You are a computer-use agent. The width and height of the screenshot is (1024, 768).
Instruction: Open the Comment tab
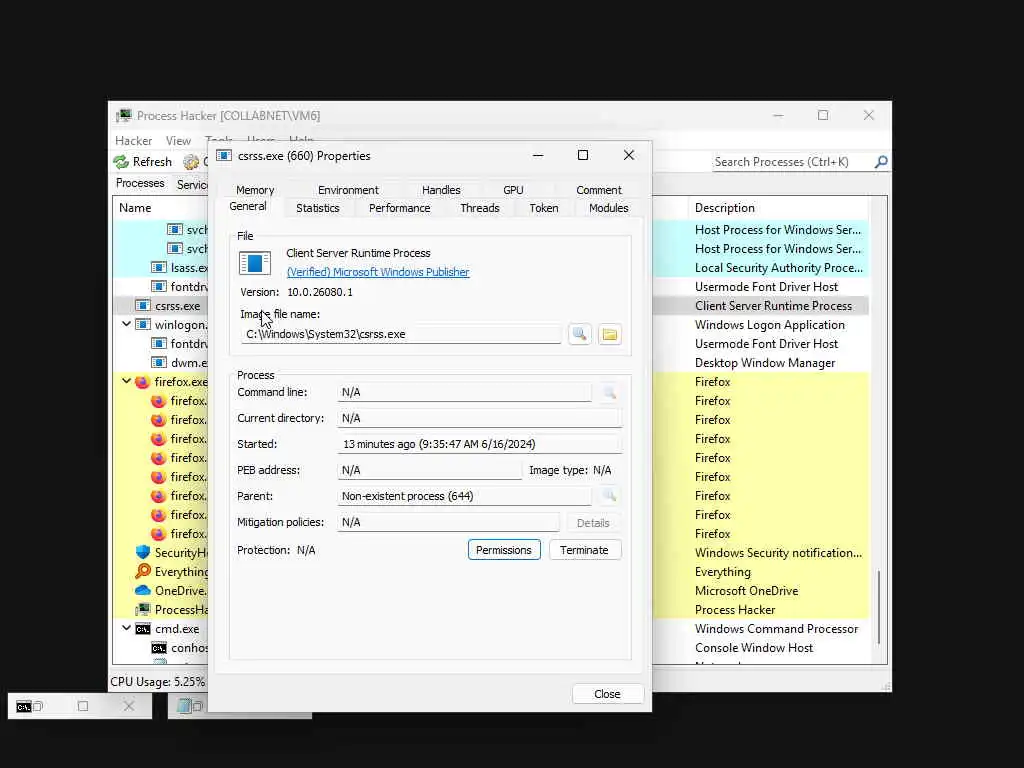(x=598, y=189)
